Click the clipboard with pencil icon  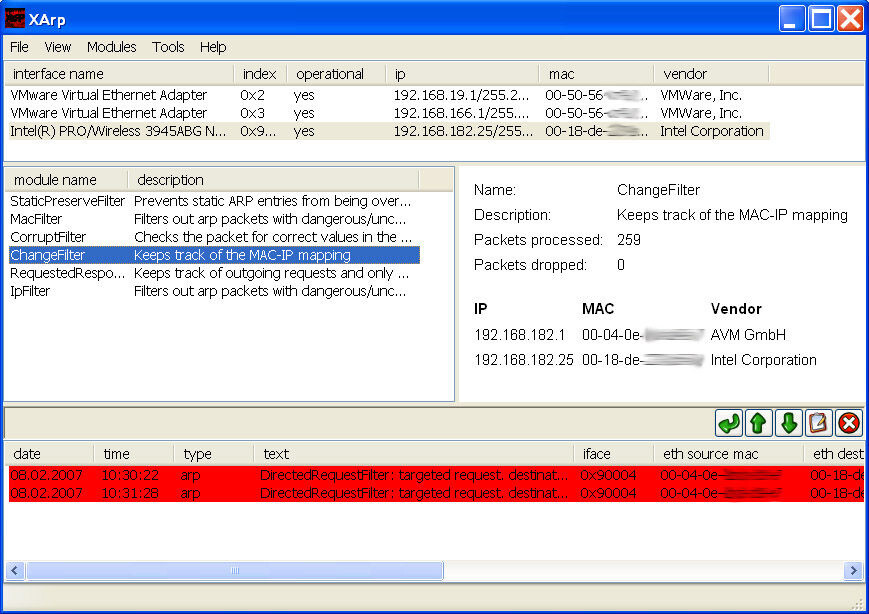click(x=819, y=423)
